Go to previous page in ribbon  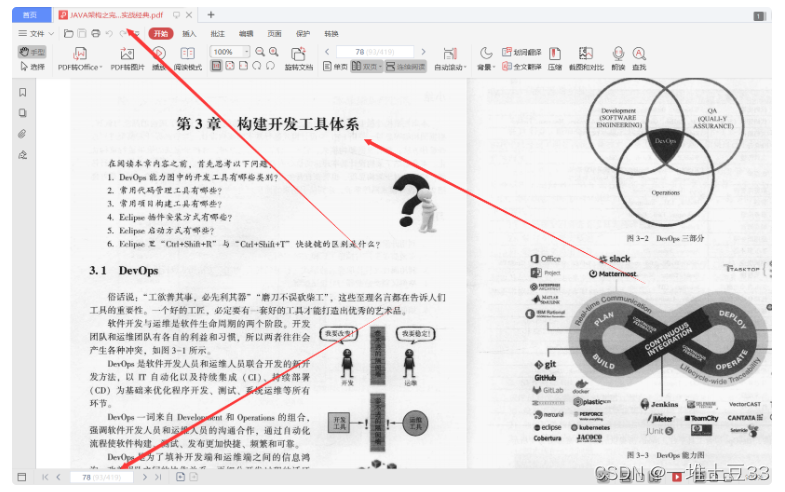click(327, 52)
